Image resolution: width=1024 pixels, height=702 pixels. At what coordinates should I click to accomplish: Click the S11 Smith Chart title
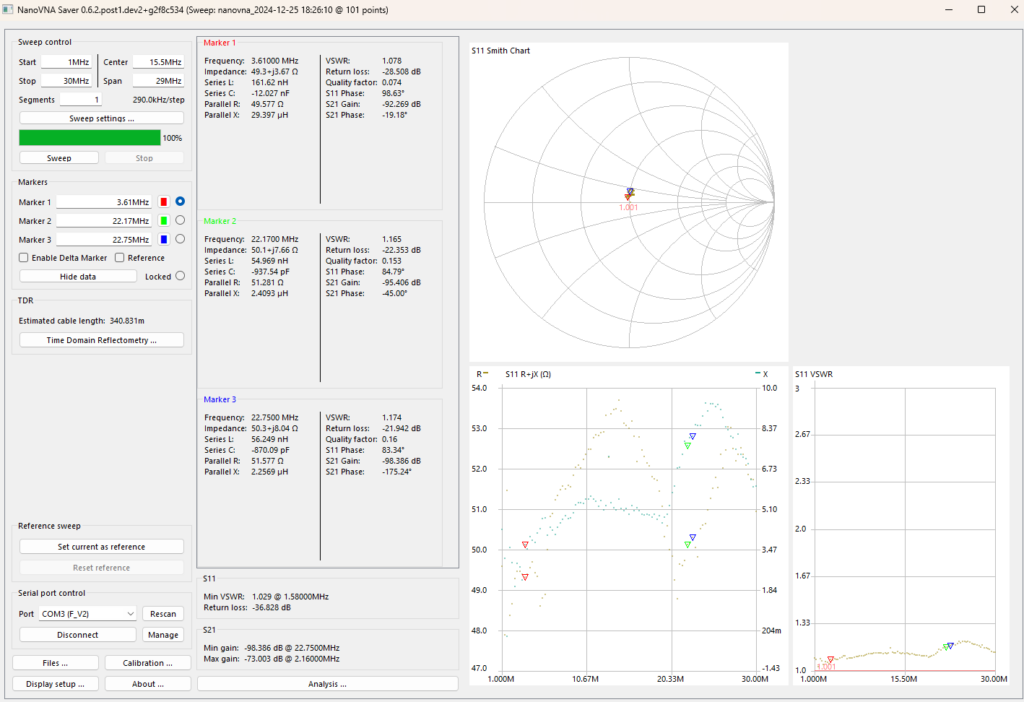[501, 50]
